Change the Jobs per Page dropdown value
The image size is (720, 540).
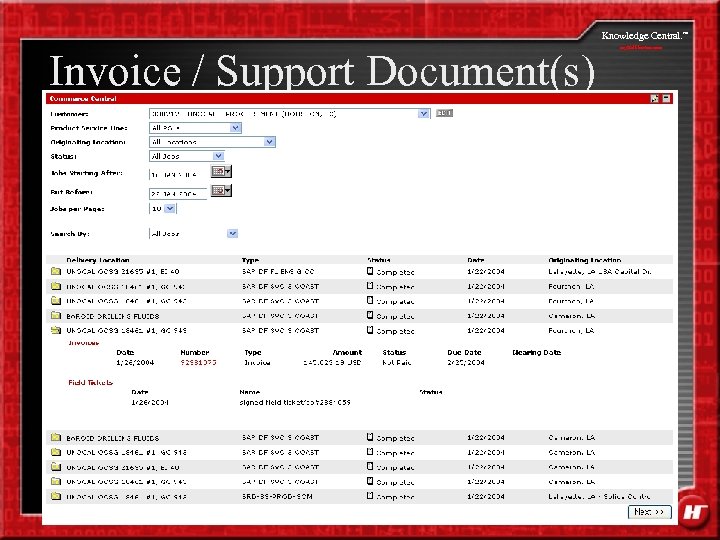coord(163,208)
